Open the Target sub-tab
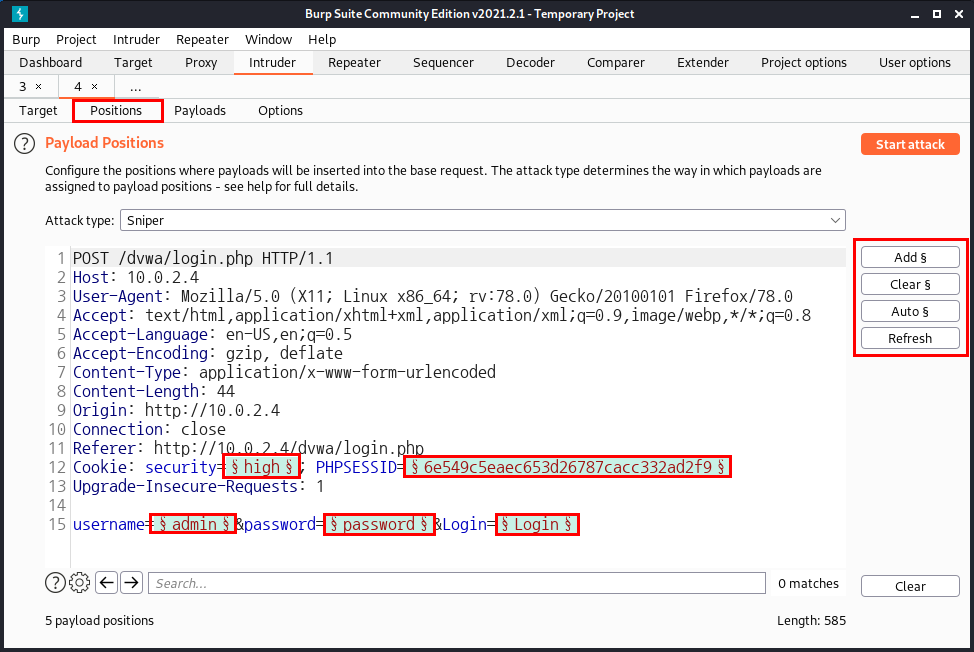The image size is (974, 652). click(38, 111)
